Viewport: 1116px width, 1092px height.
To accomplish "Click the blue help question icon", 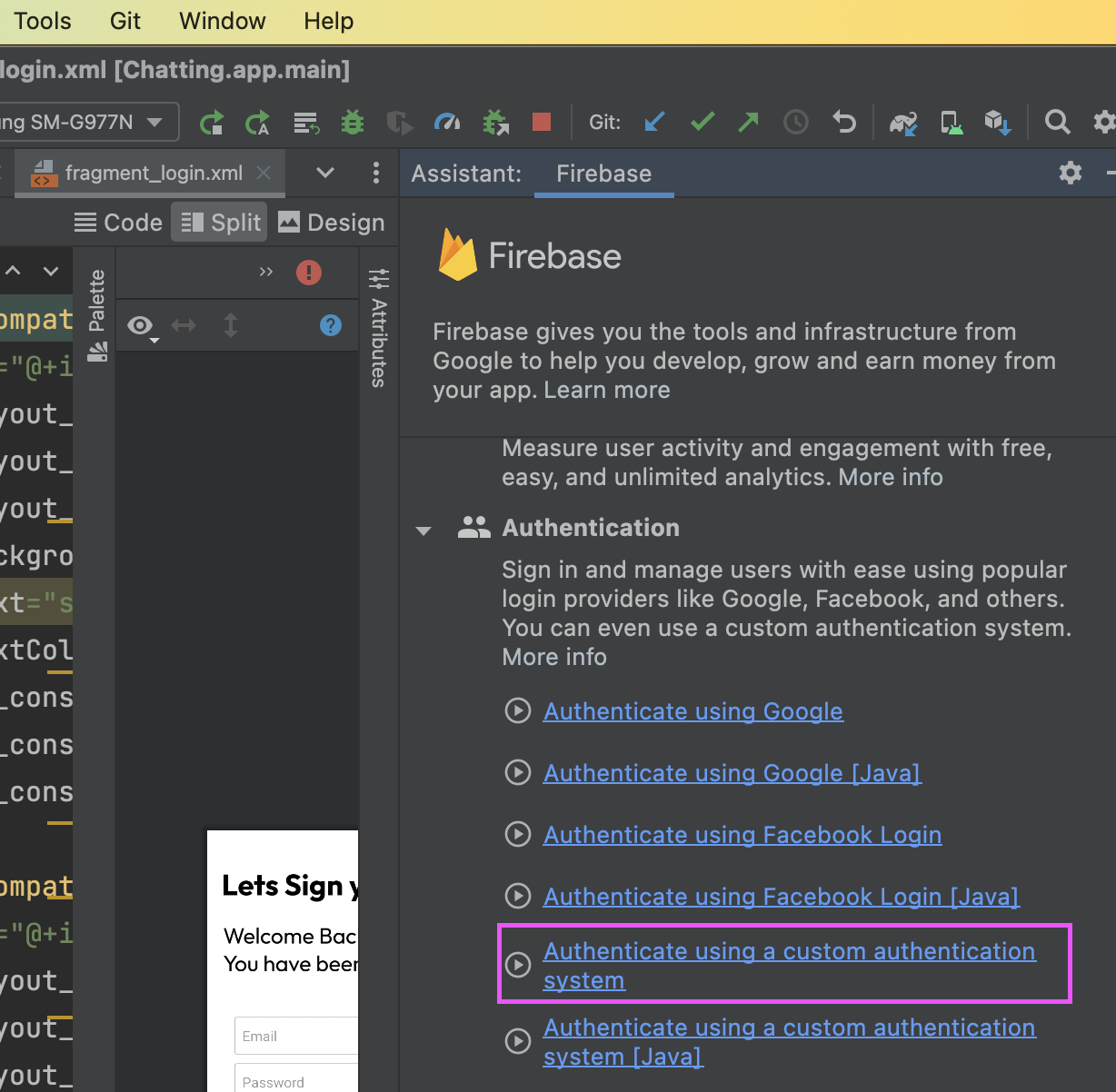I will pos(331,325).
